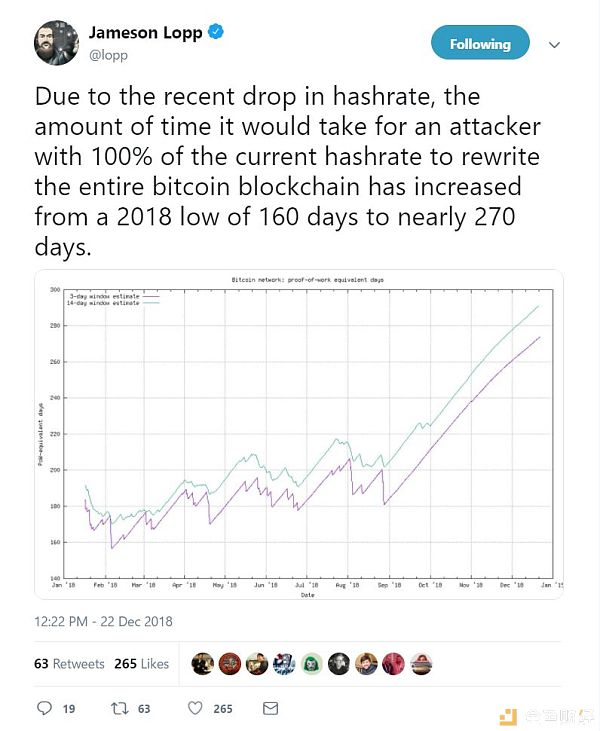This screenshot has height=731, width=600.
Task: Expand the tweet options chevron
Action: click(x=554, y=45)
